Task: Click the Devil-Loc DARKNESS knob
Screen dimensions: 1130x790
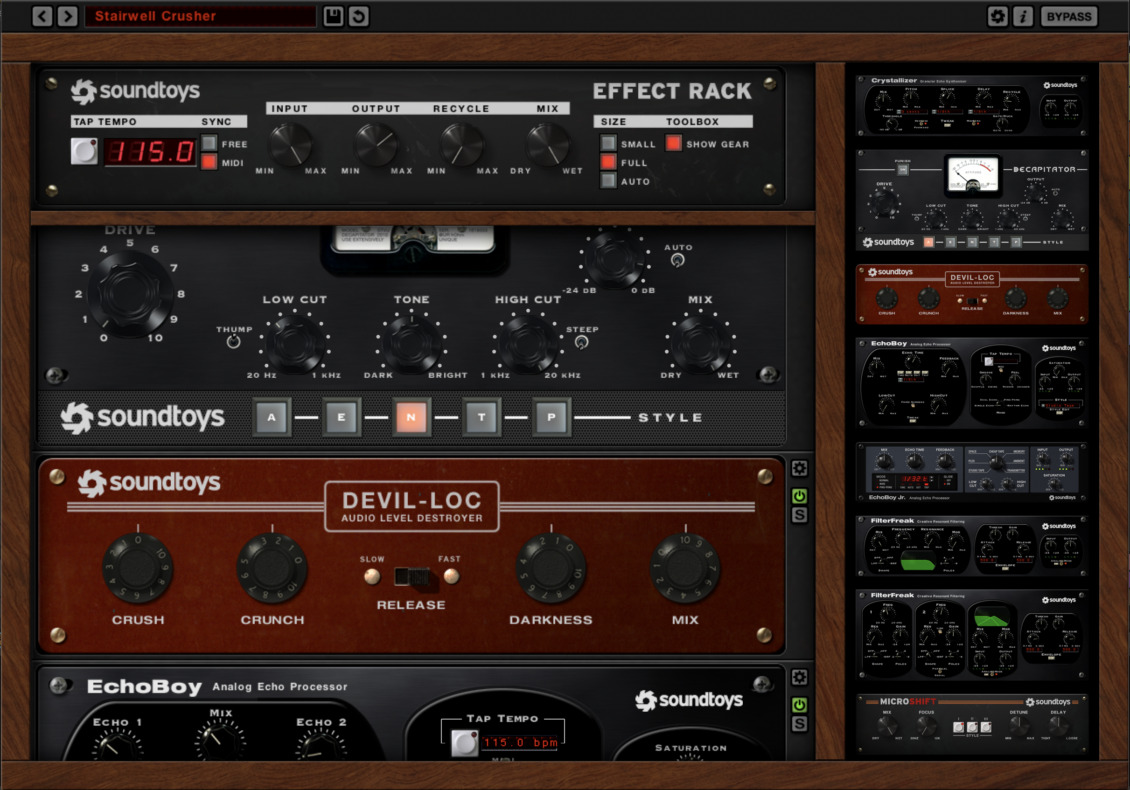Action: click(x=551, y=569)
